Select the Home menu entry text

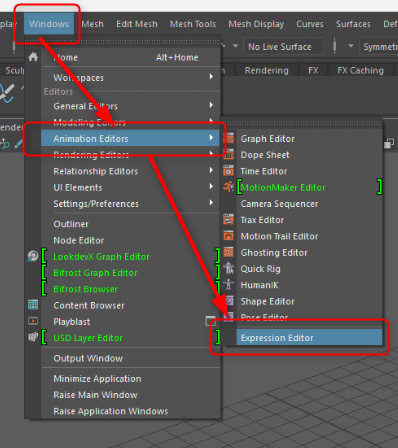(66, 57)
